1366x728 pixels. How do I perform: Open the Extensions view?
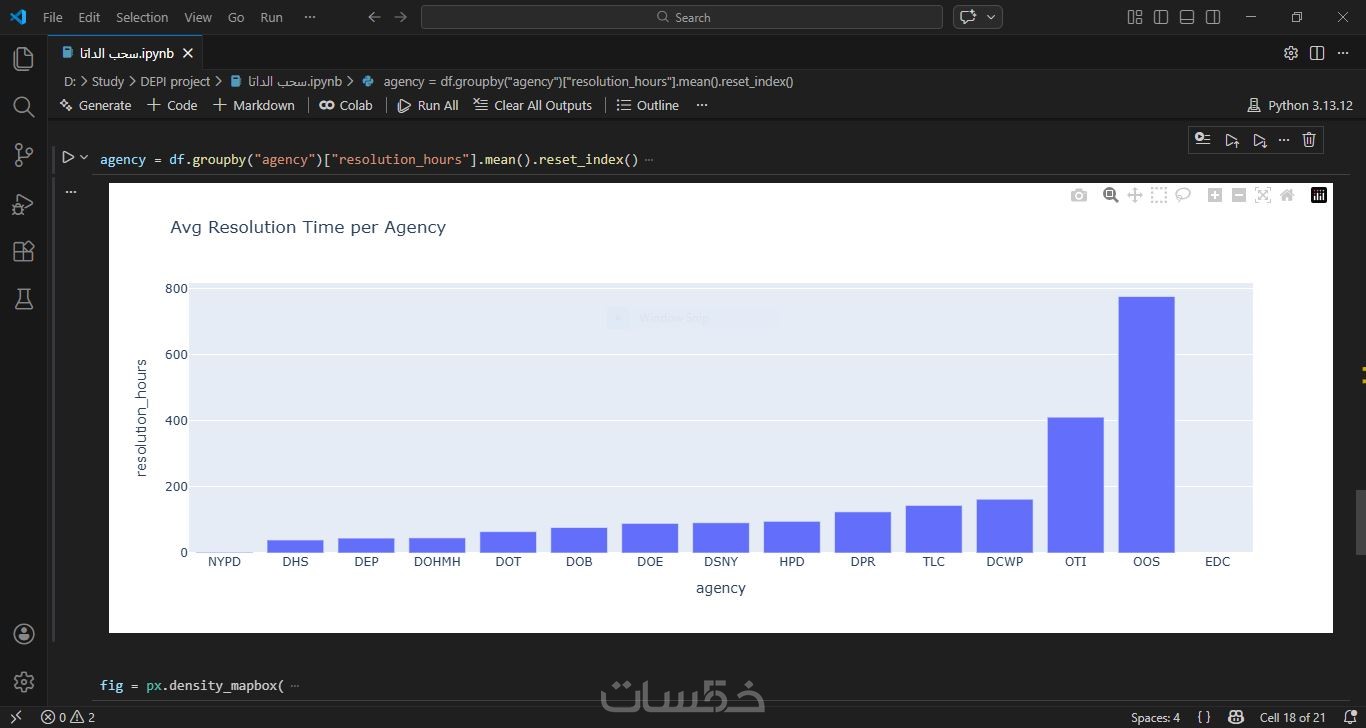pyautogui.click(x=23, y=252)
